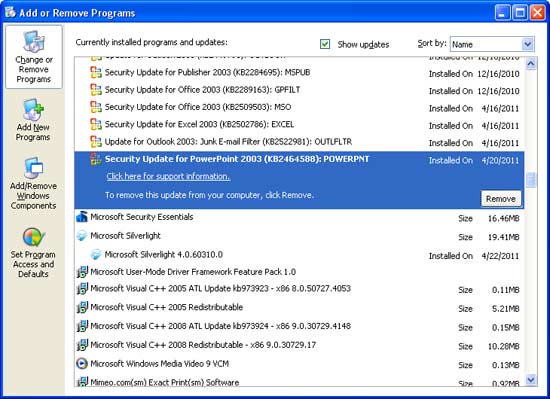Click the Visual C++ 2005 ATL Update icon

point(82,289)
